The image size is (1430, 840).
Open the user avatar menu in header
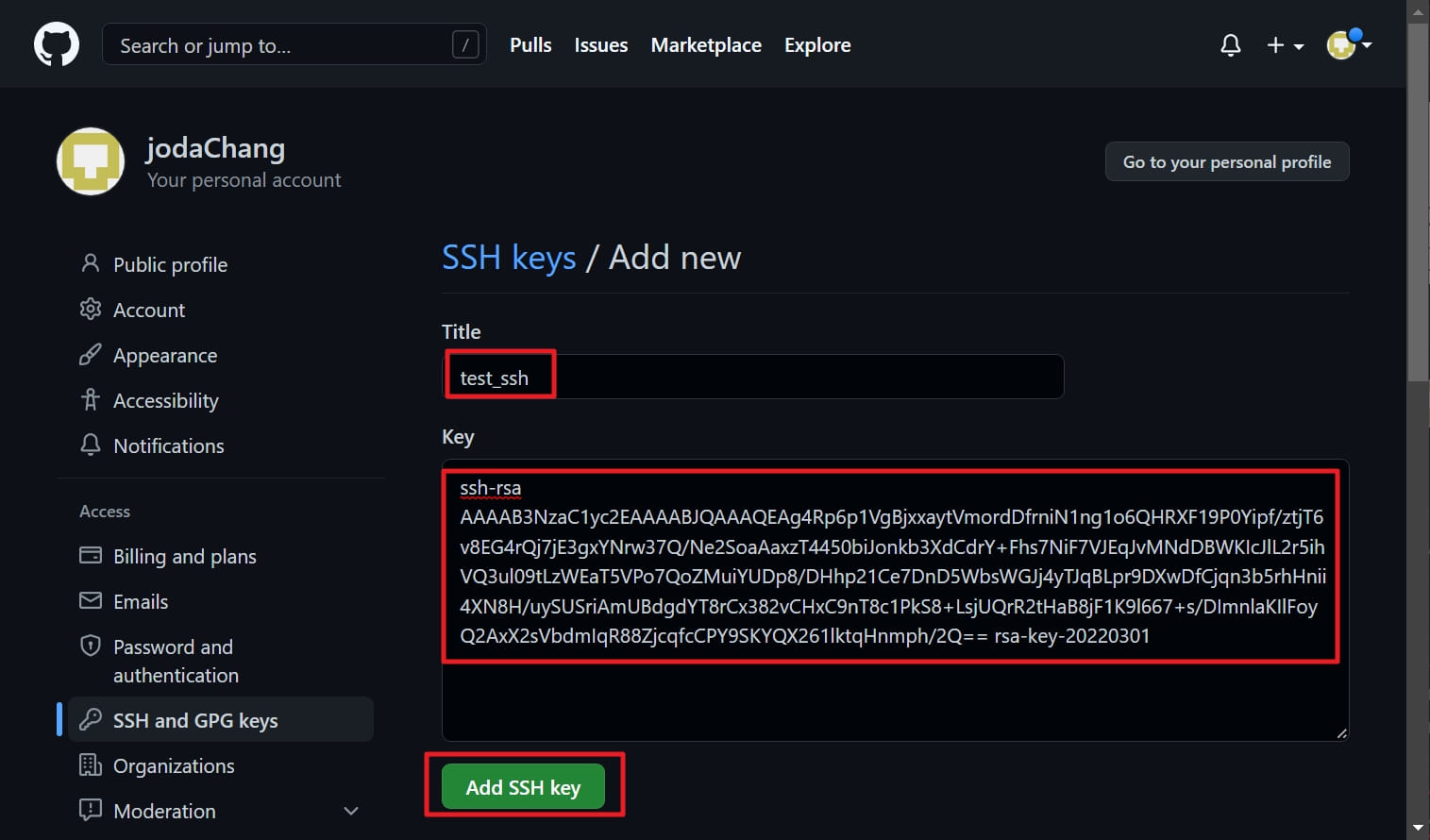coord(1349,44)
